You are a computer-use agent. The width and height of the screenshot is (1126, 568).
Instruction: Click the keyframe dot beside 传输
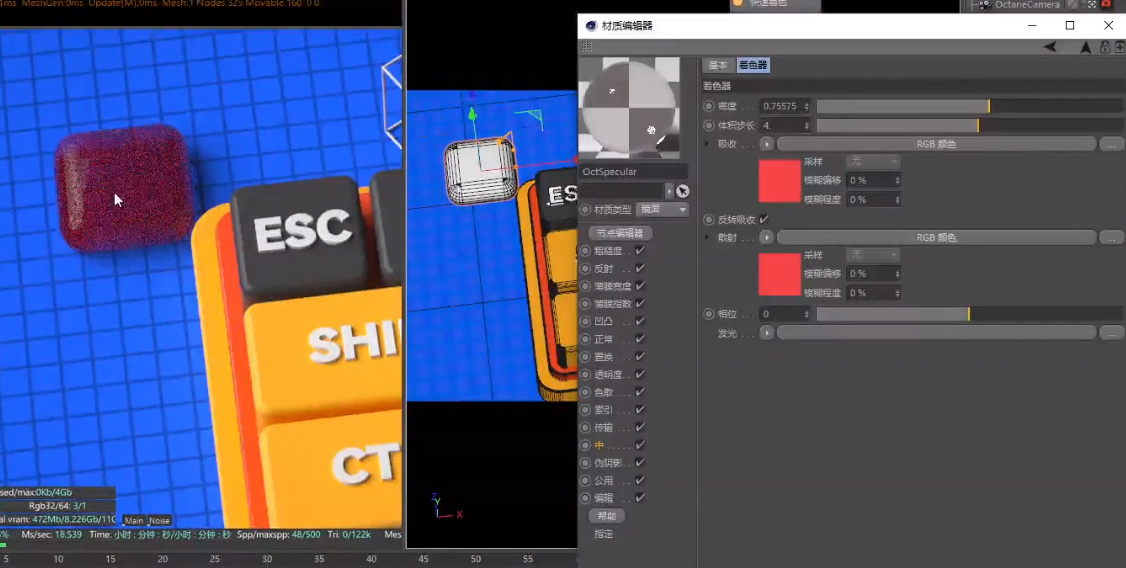tap(585, 427)
